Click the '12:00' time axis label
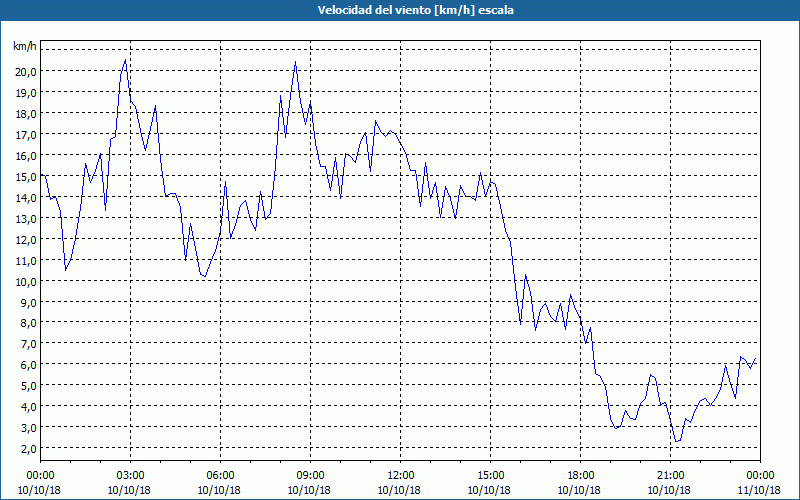The width and height of the screenshot is (800, 500). (x=400, y=476)
